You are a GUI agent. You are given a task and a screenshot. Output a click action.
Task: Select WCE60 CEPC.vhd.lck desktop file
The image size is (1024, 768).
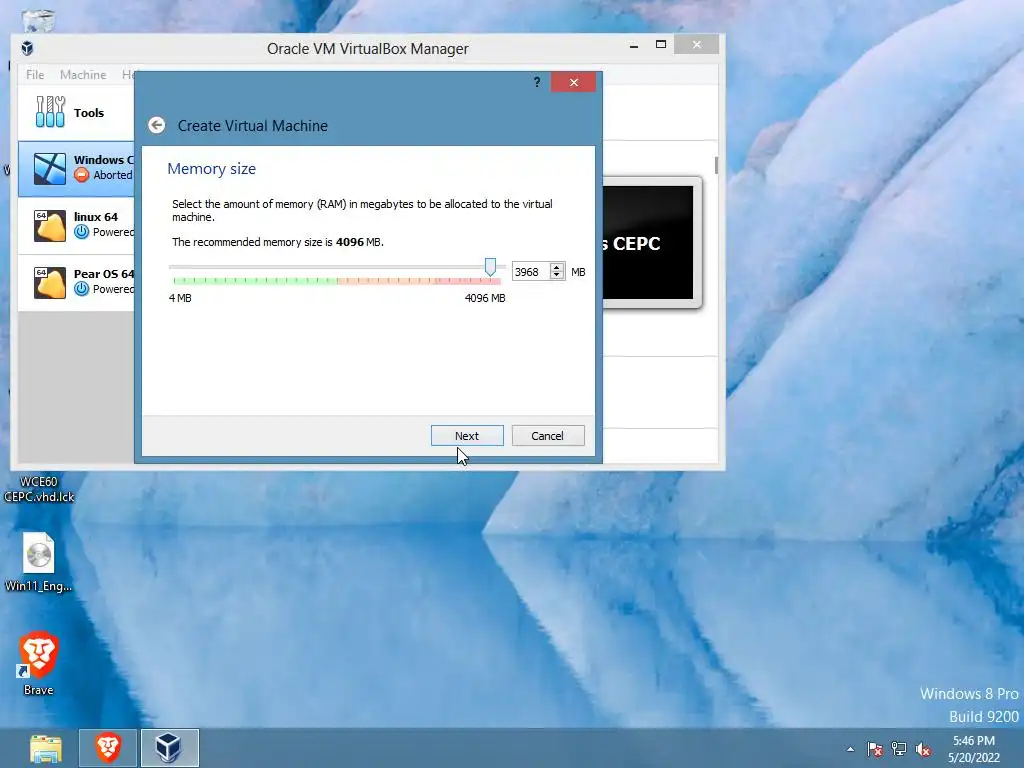39,489
